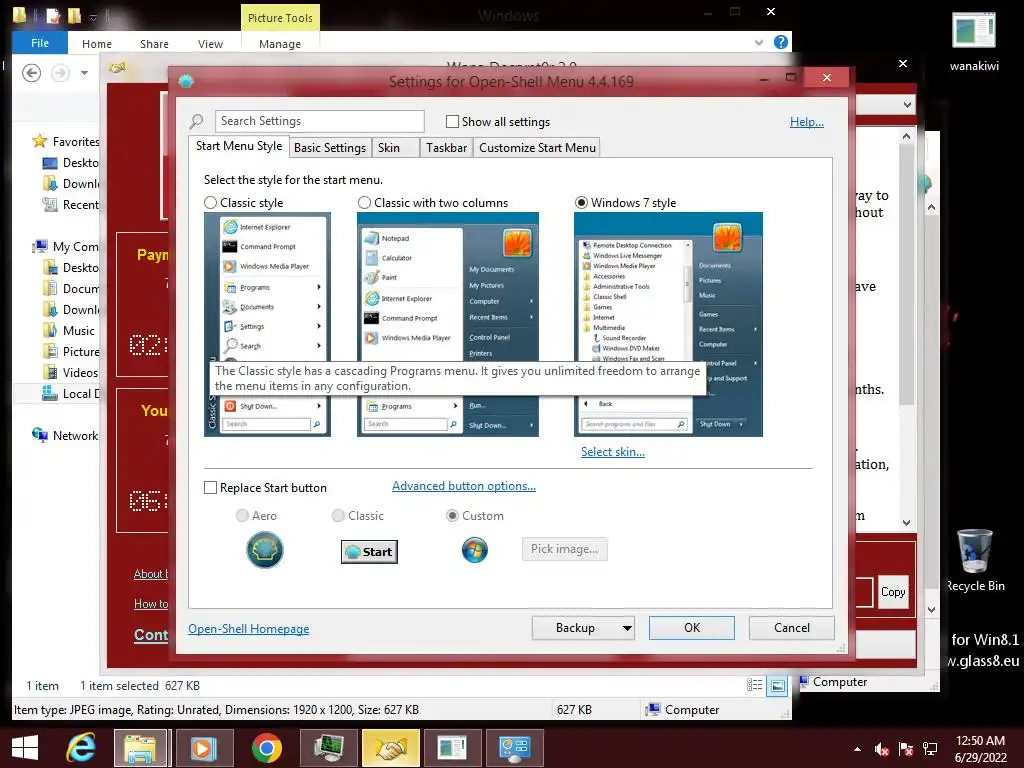Click Explorer Help question mark icon

[x=780, y=42]
